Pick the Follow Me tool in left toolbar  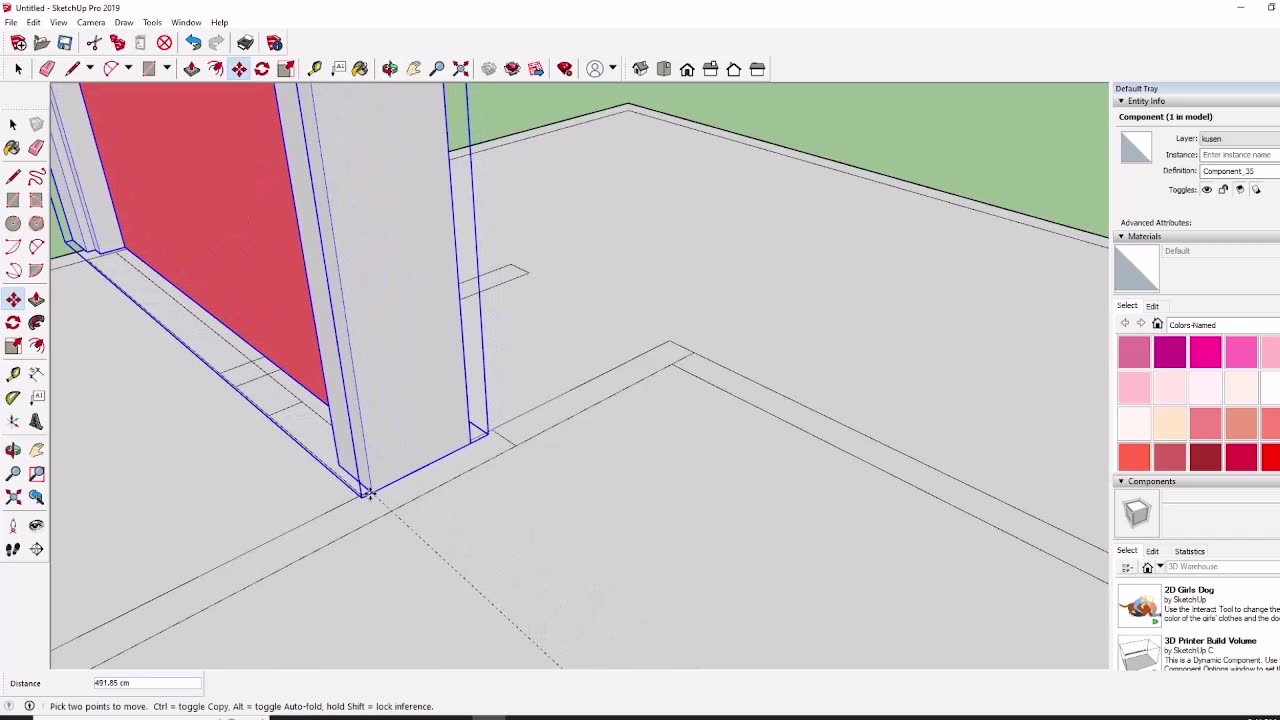click(x=36, y=322)
